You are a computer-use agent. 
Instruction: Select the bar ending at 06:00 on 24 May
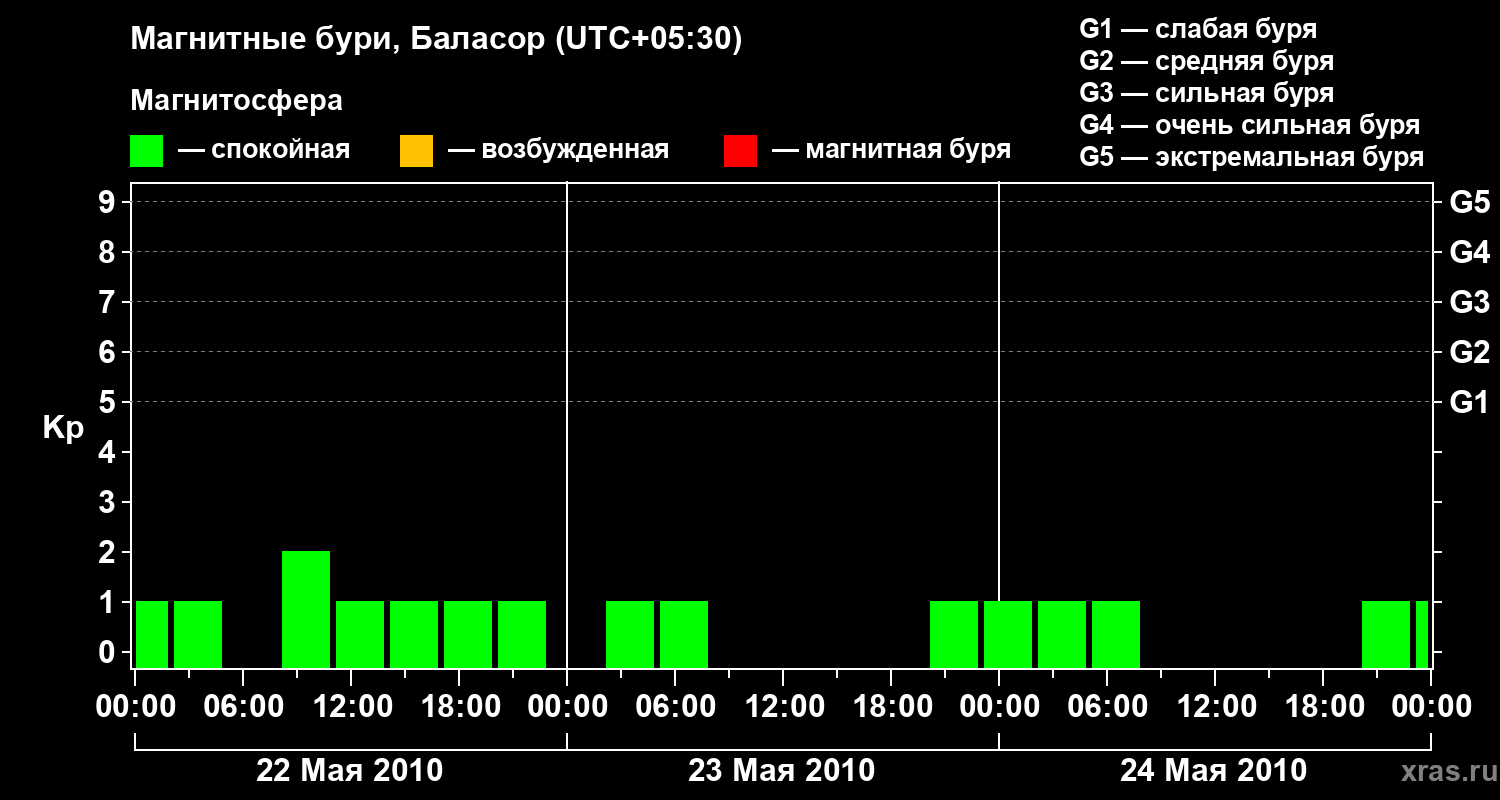pyautogui.click(x=1062, y=634)
